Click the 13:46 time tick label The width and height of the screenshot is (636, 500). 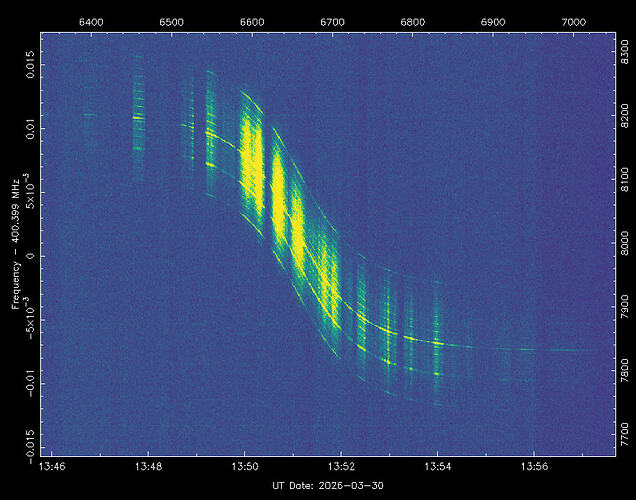52,466
